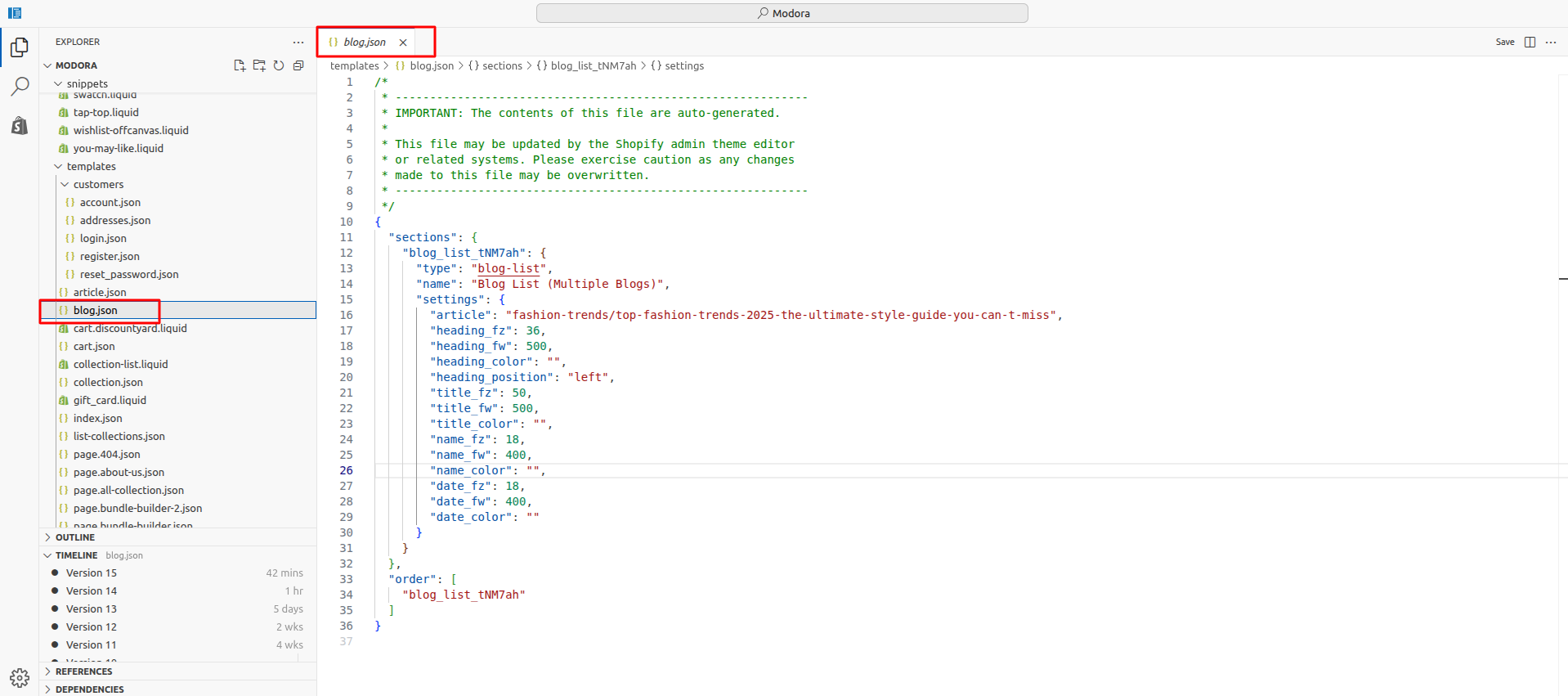Viewport: 1568px width, 696px height.
Task: Click the Modora search command bar
Action: pyautogui.click(x=782, y=13)
